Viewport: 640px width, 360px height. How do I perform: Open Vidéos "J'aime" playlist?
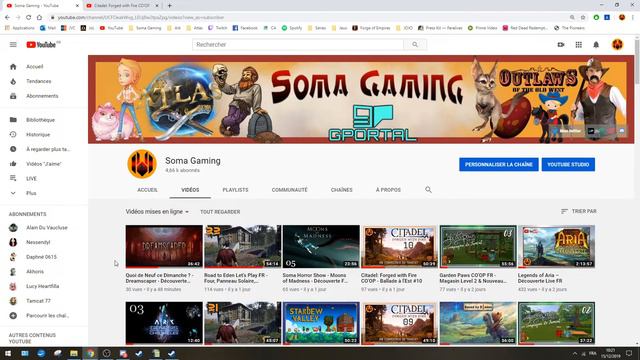tap(44, 164)
